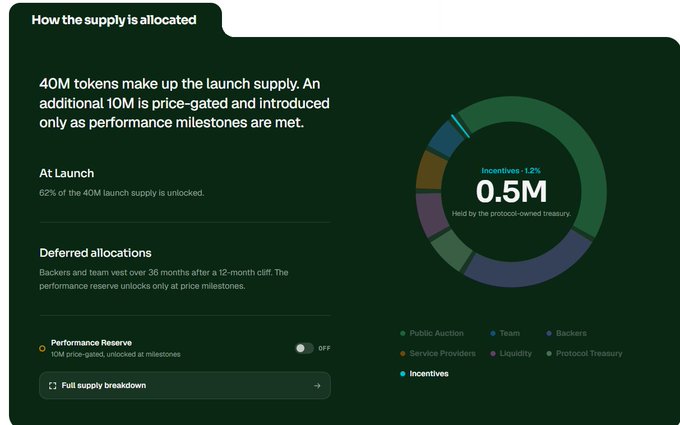Click the orange Service Providers legend dot
The width and height of the screenshot is (680, 425).
click(402, 353)
